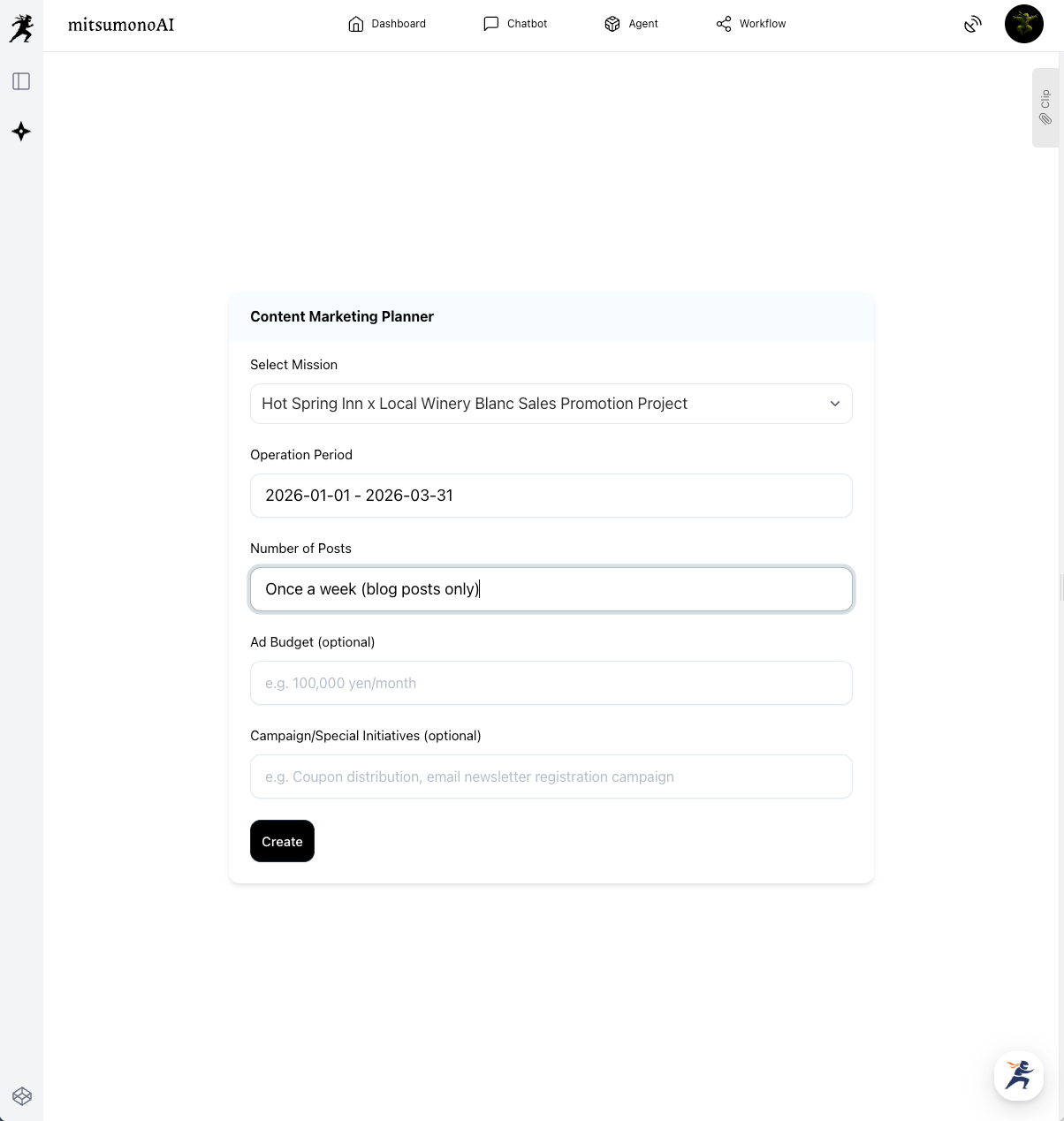This screenshot has height=1121, width=1064.
Task: Click the cube icon at the sidebar bottom
Action: 22,1096
